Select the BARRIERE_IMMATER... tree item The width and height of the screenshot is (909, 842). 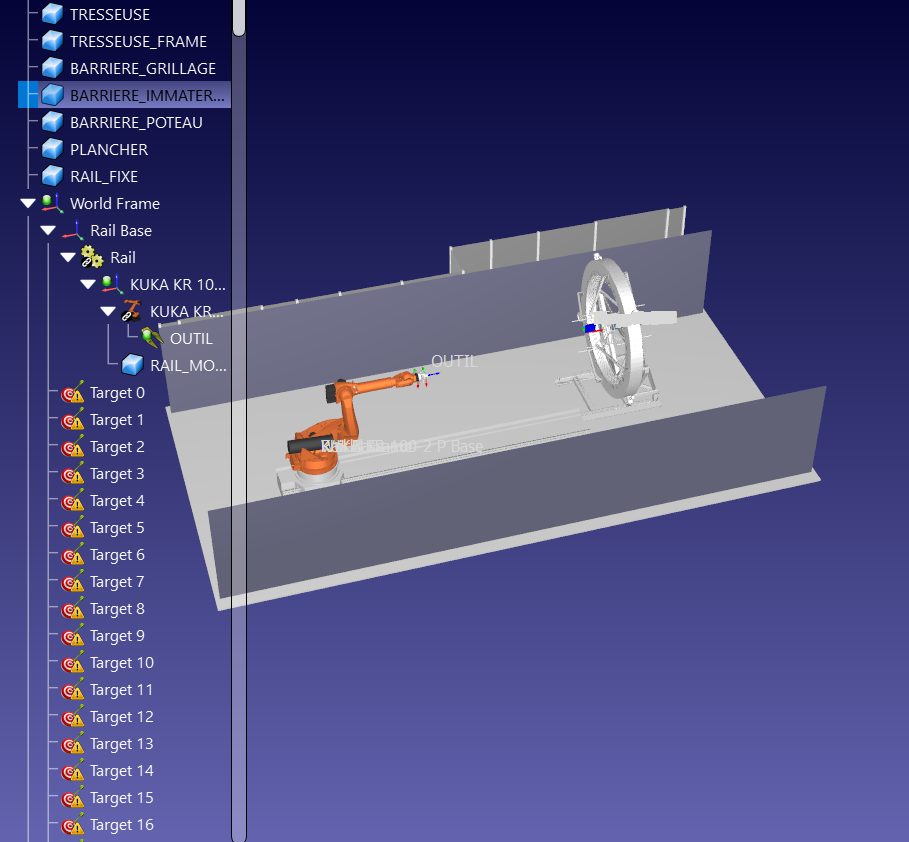point(146,96)
